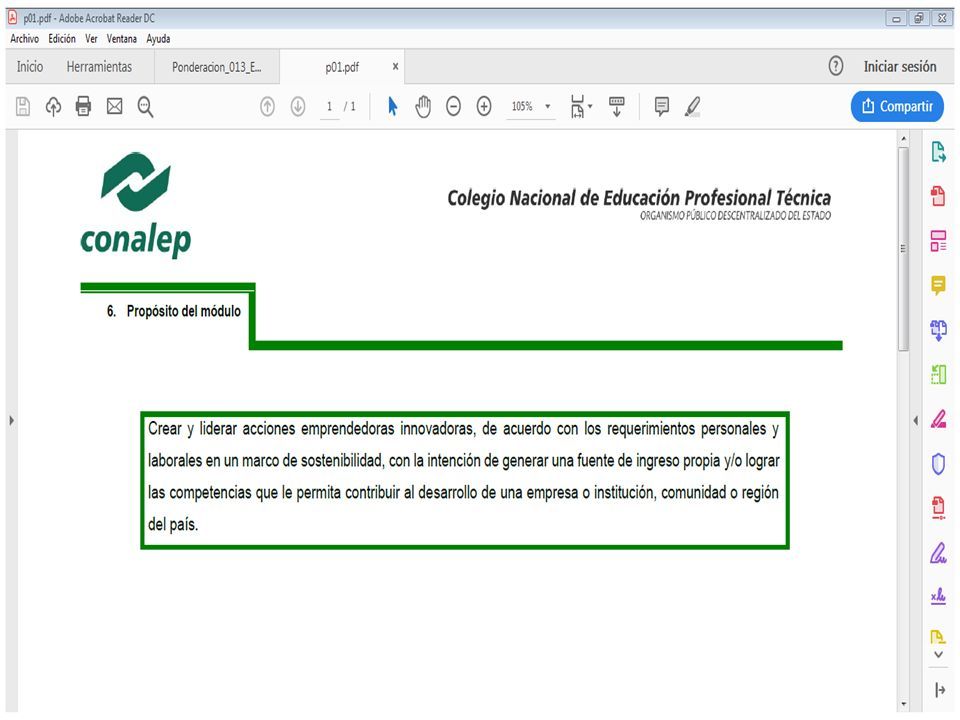Open the yellow sidebar tool icon
This screenshot has width=960, height=720.
(x=937, y=637)
